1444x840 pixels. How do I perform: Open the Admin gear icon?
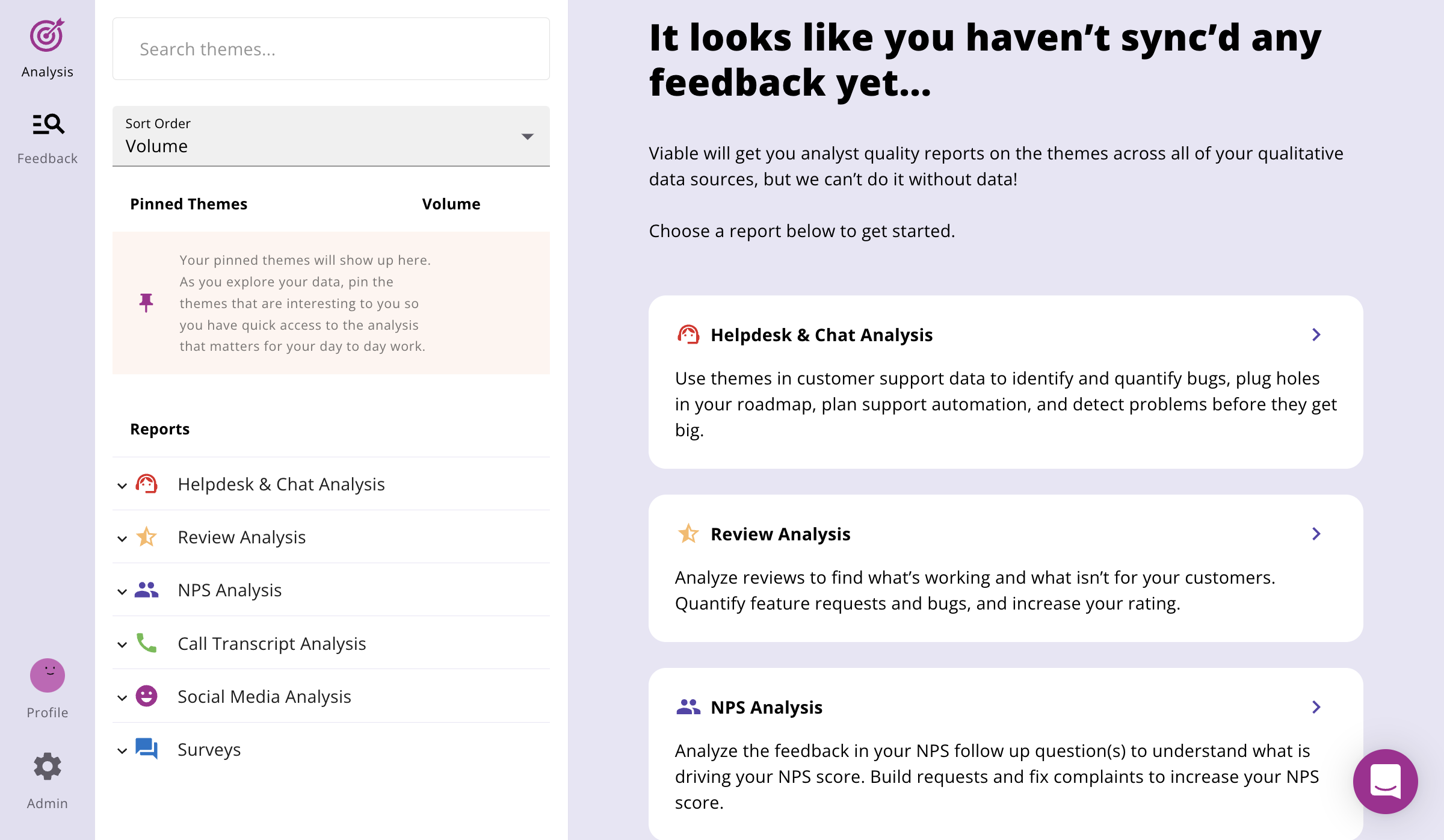click(x=48, y=767)
